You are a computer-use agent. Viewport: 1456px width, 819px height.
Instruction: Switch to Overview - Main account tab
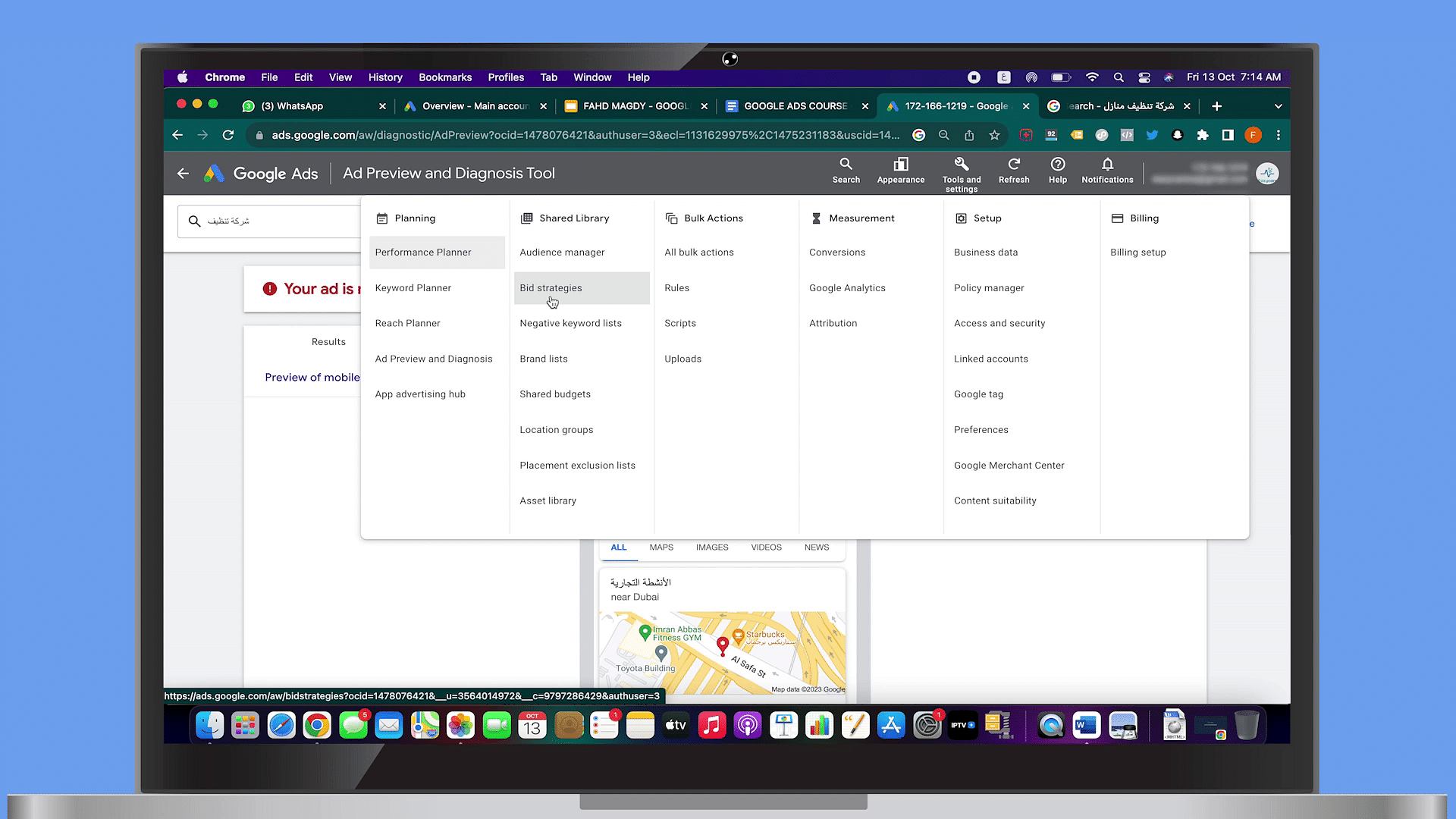475,106
